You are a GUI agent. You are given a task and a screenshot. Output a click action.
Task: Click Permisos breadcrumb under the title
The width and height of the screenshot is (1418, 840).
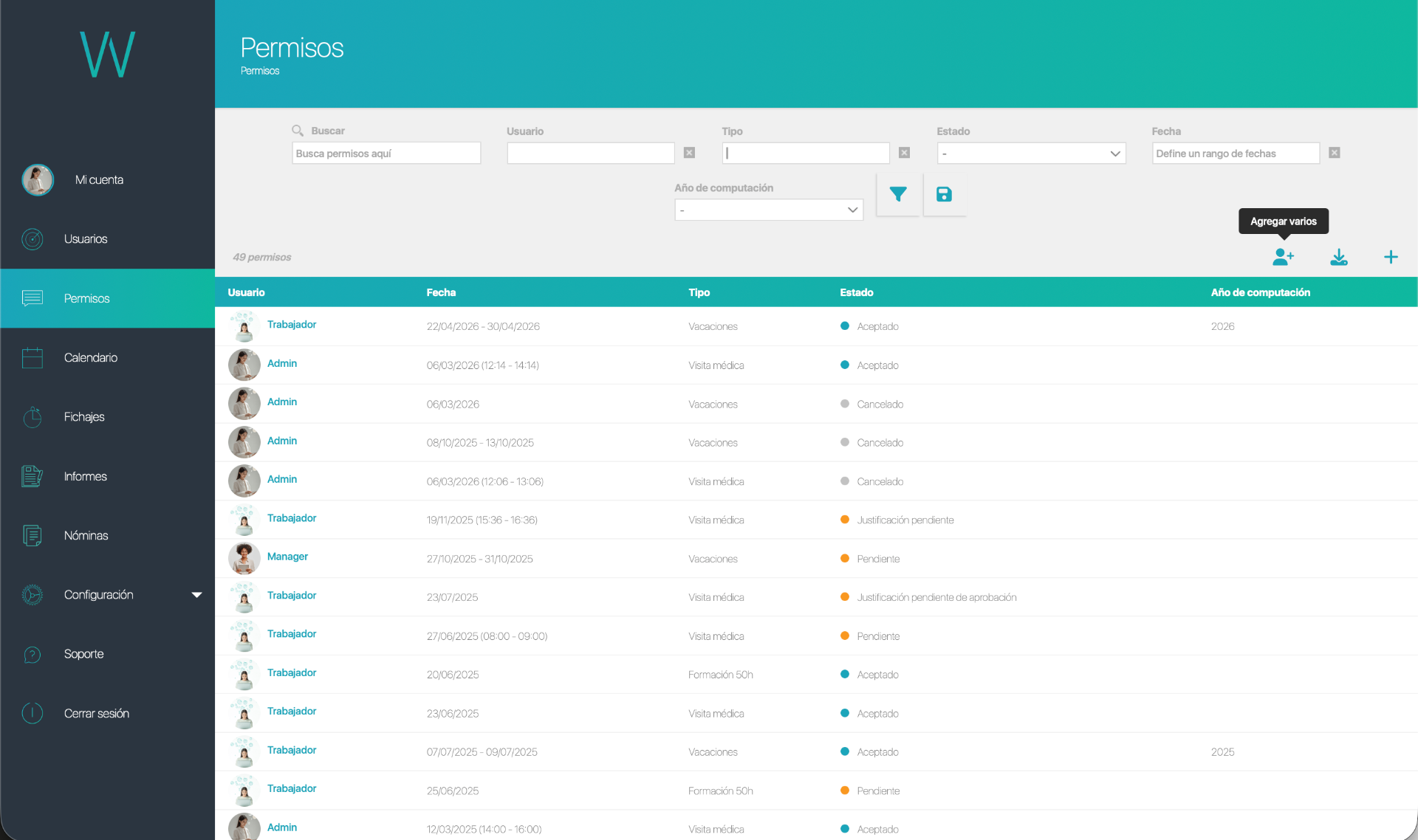pos(260,71)
